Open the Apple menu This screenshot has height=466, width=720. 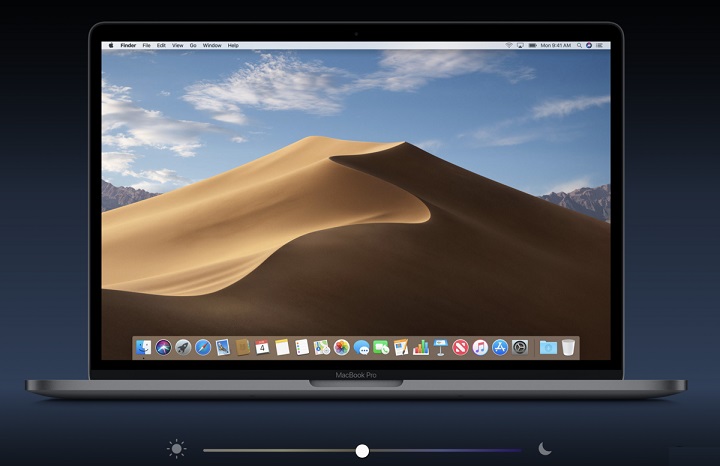click(x=109, y=46)
